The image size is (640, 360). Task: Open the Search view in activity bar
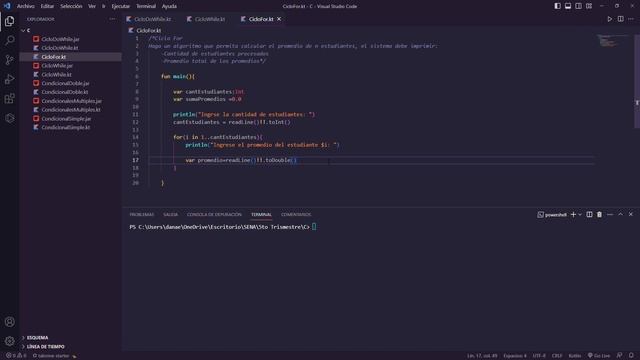pos(9,40)
